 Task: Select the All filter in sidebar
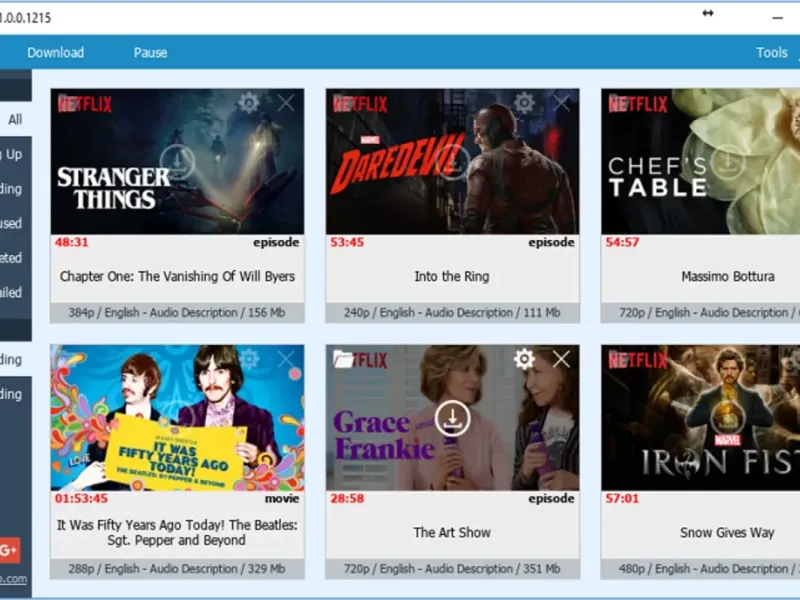tap(15, 119)
